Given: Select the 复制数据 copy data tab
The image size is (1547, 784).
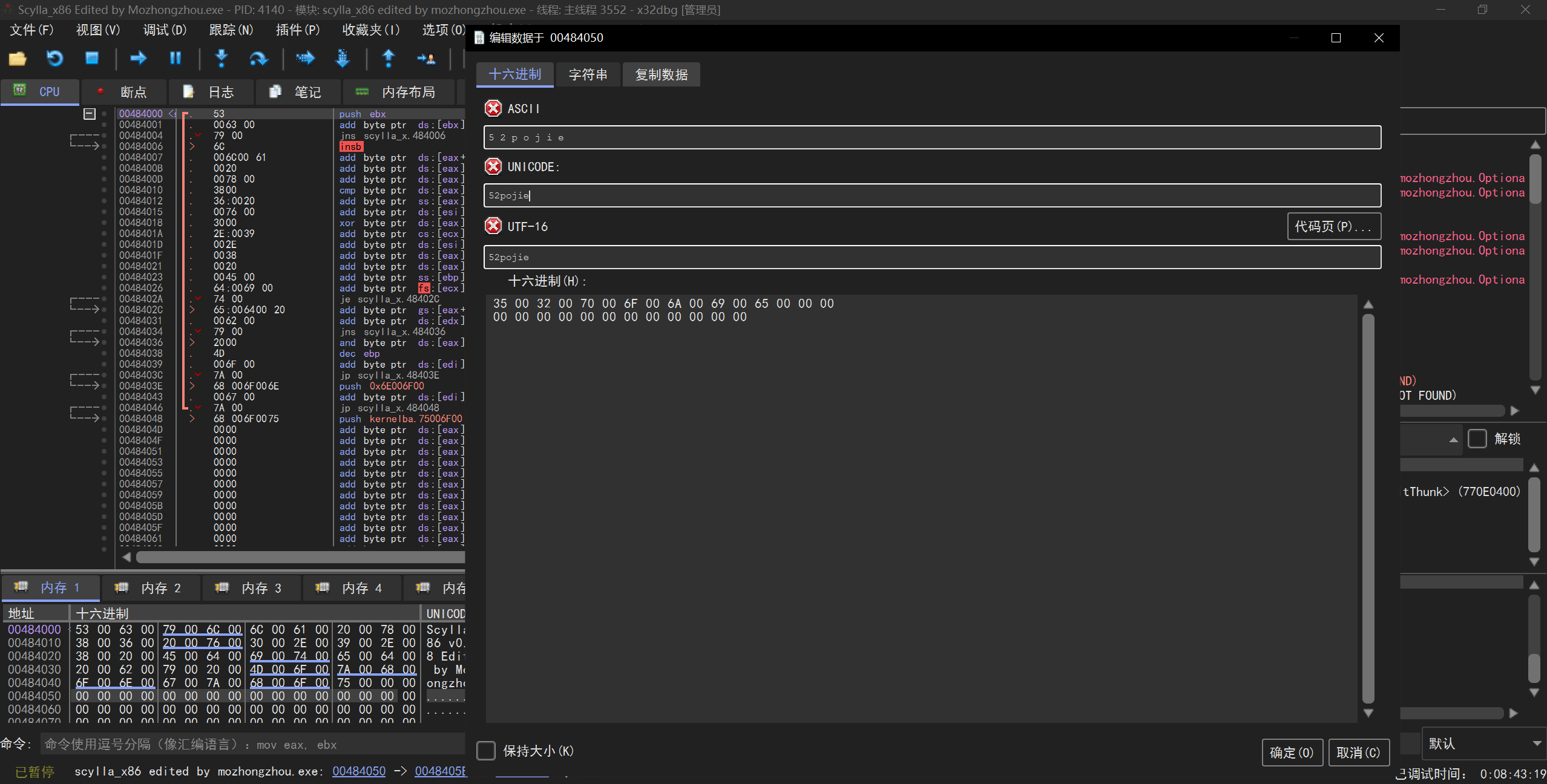Looking at the screenshot, I should click(x=662, y=74).
